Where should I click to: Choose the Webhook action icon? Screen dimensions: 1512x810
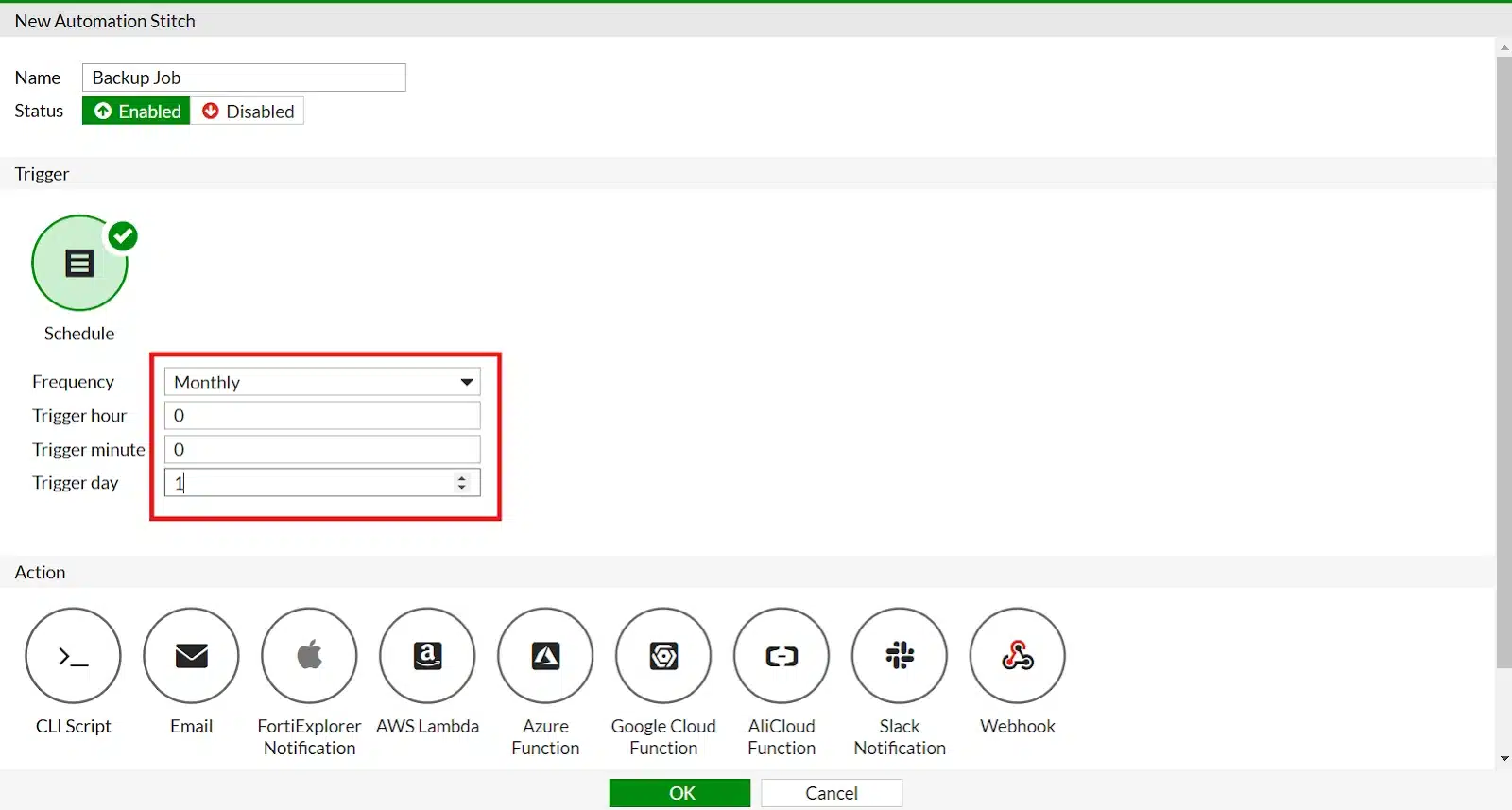1017,655
